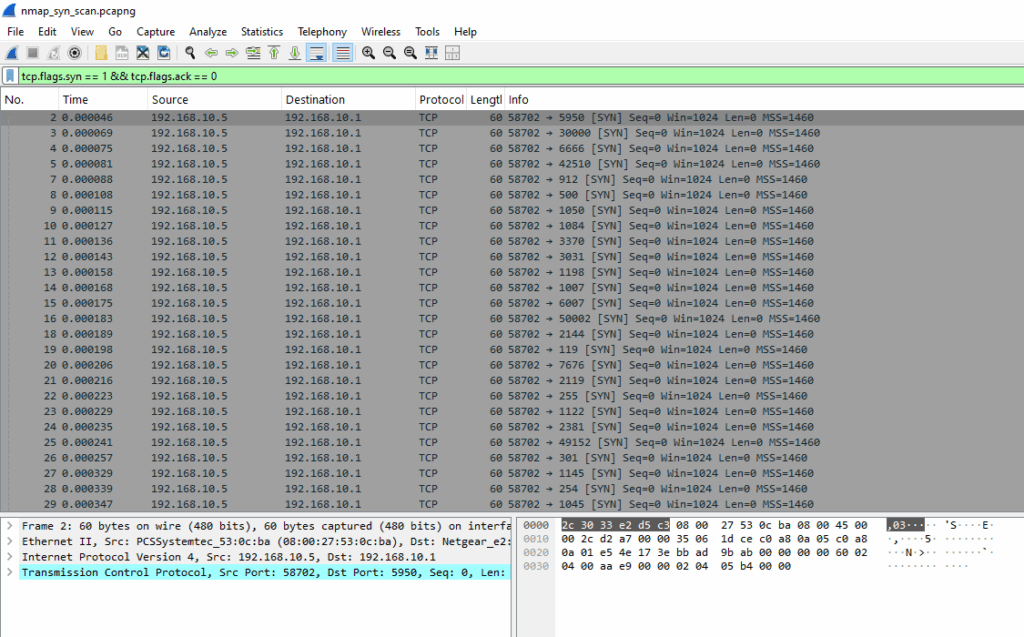
Task: Toggle packet coloring rules button
Action: pyautogui.click(x=342, y=53)
